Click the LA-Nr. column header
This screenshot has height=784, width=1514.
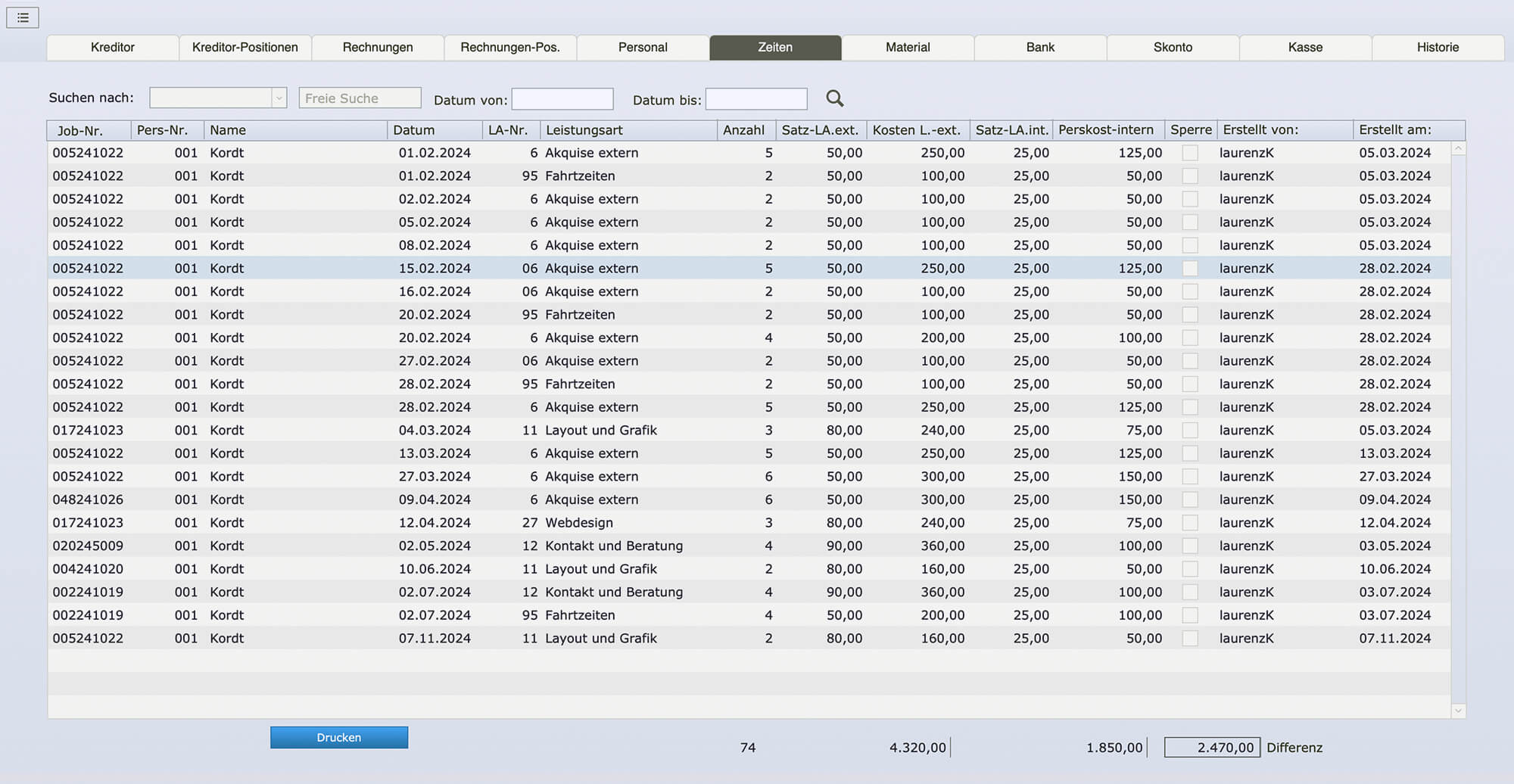tap(511, 130)
